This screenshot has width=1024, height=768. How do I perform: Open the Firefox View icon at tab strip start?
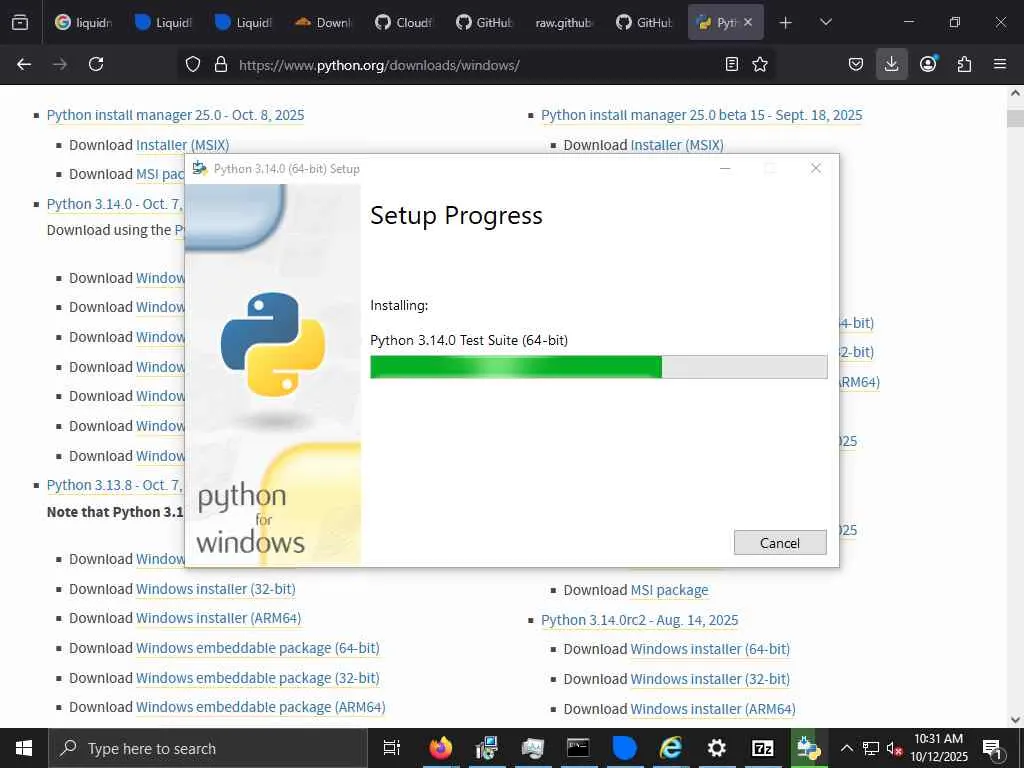click(20, 22)
